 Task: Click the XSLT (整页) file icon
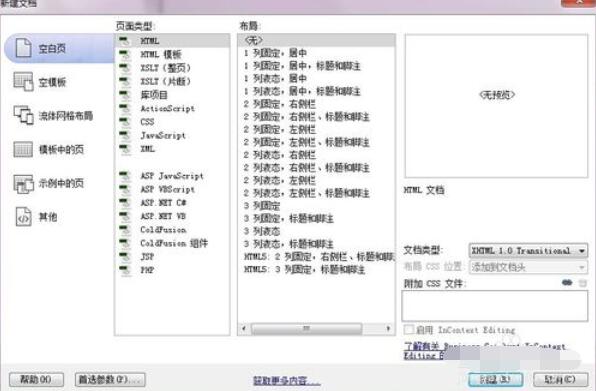[x=125, y=68]
